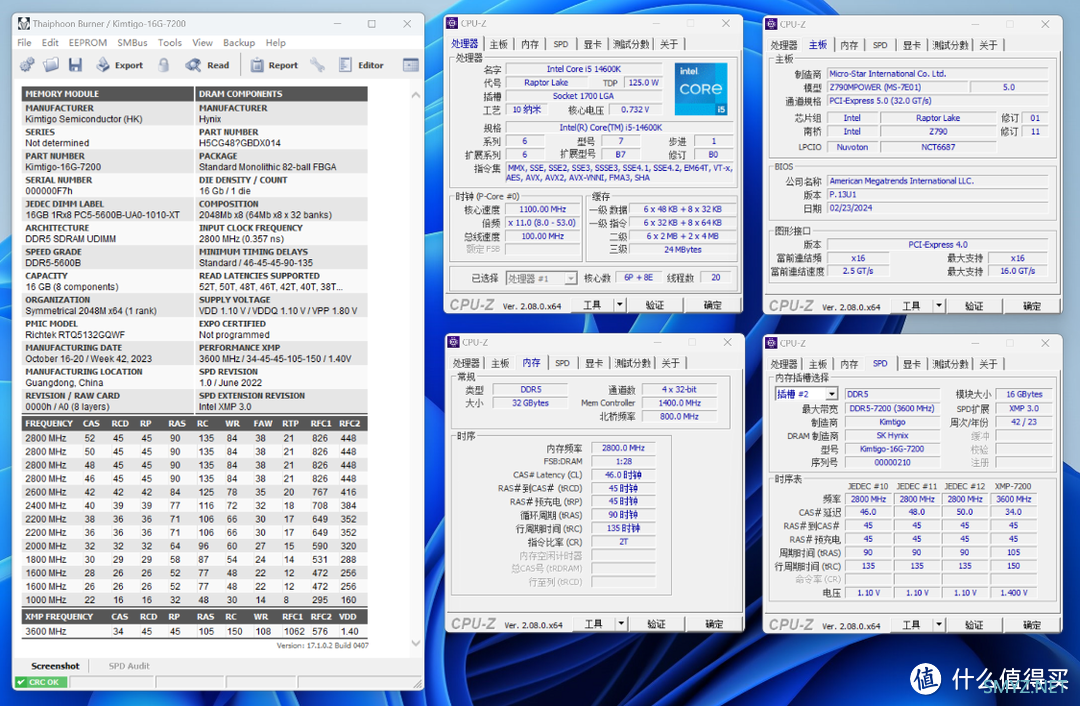Screen dimensions: 1080x706
Task: Click 确定 button in CPU-Z mainboard window
Action: pos(1032,305)
